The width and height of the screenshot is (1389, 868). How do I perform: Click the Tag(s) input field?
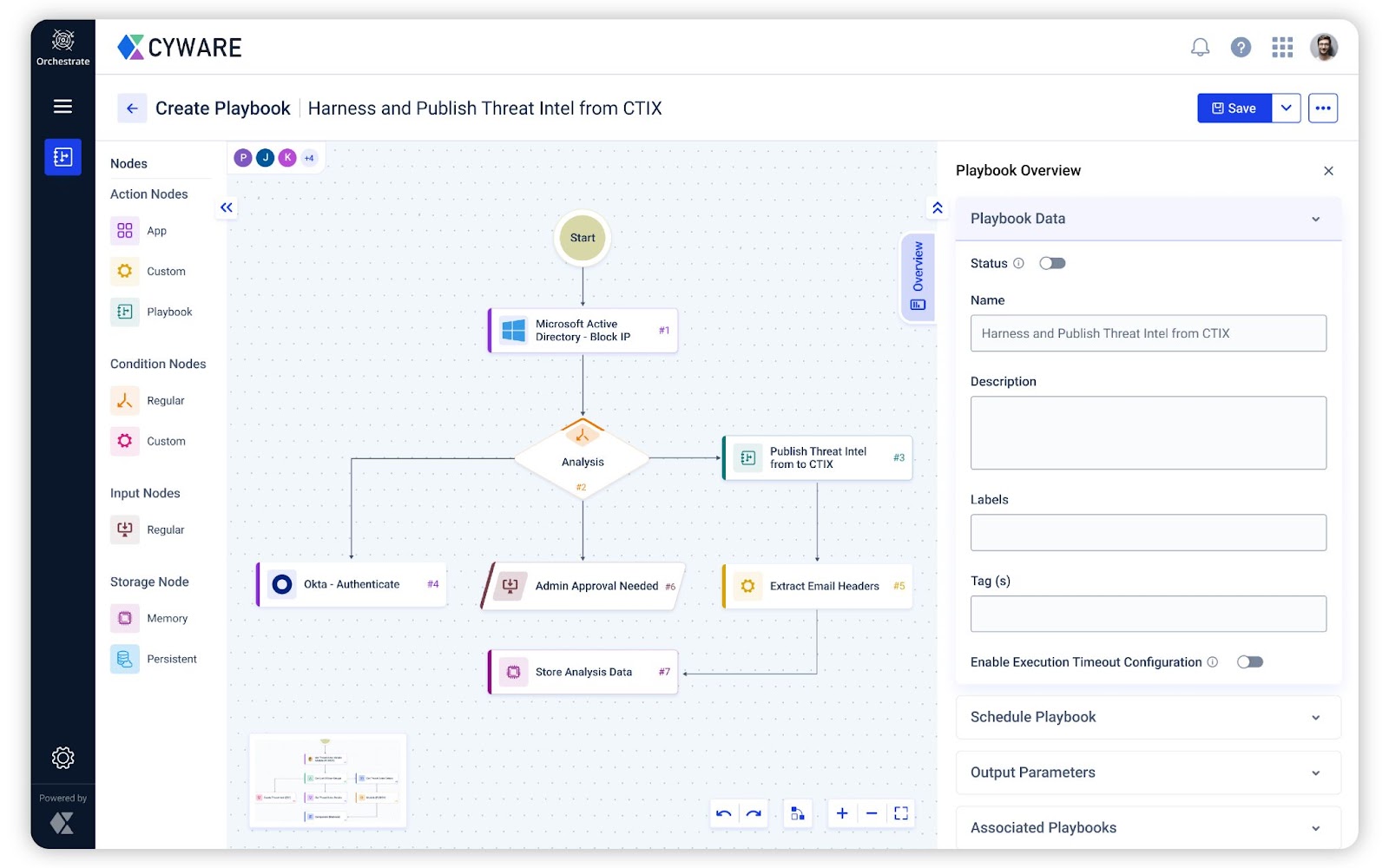click(x=1149, y=614)
